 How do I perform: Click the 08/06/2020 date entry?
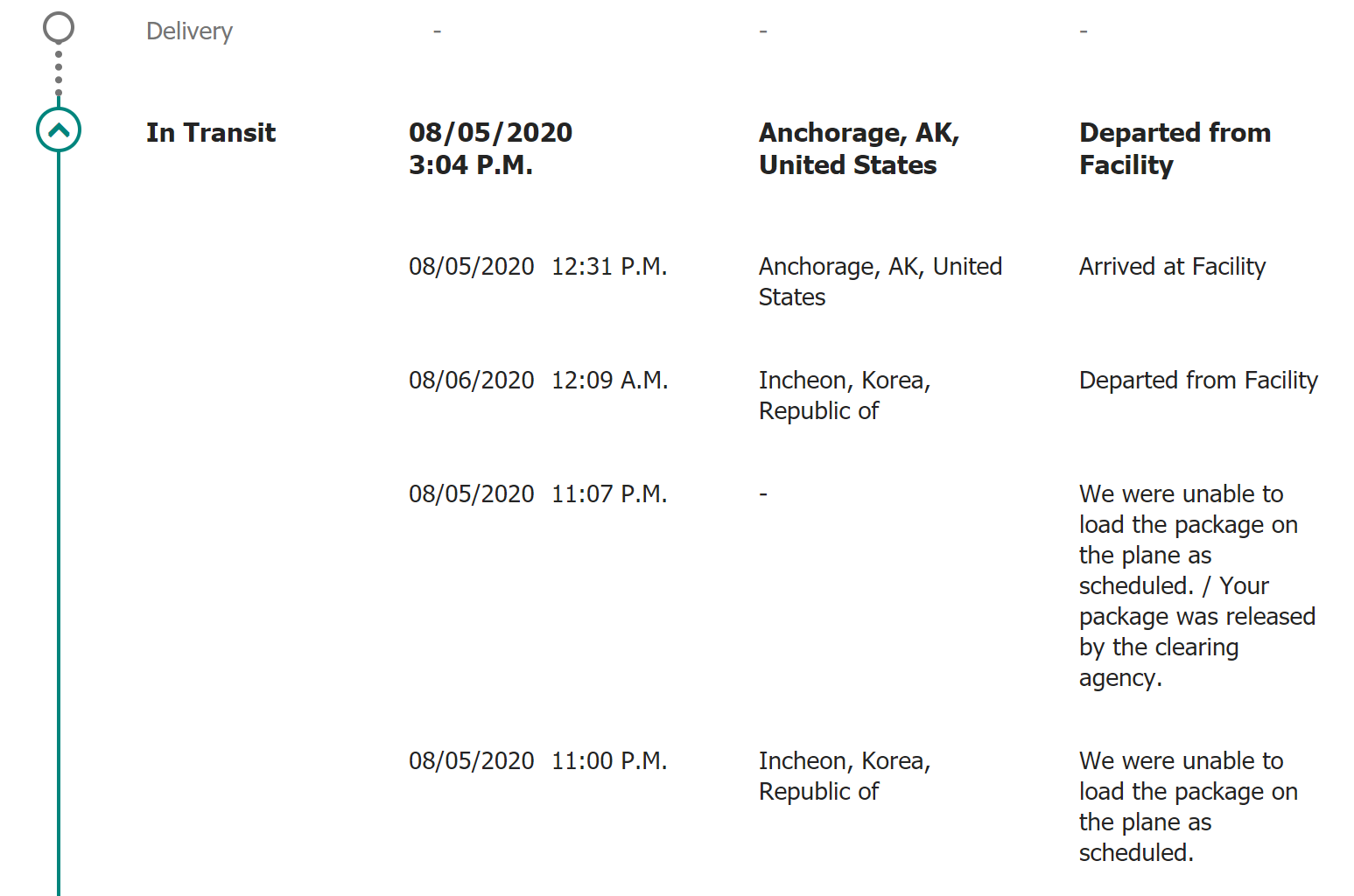471,381
